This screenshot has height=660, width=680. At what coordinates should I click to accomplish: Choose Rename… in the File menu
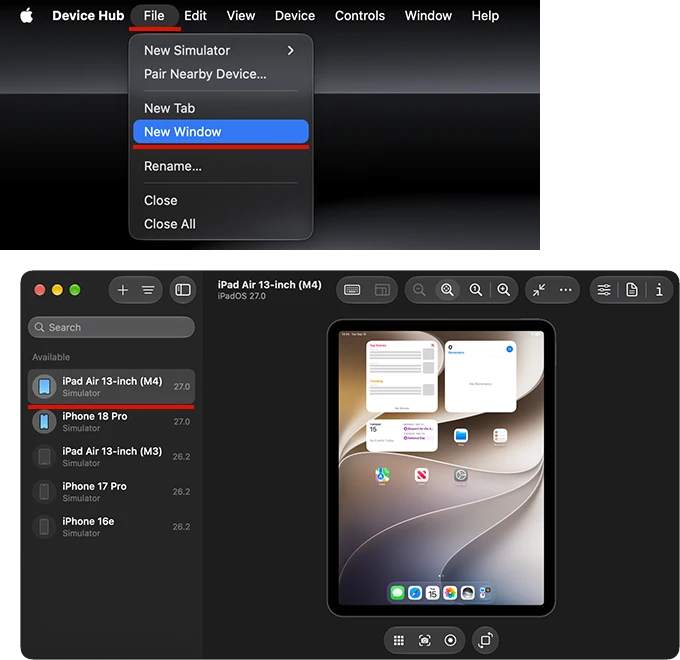(x=221, y=166)
